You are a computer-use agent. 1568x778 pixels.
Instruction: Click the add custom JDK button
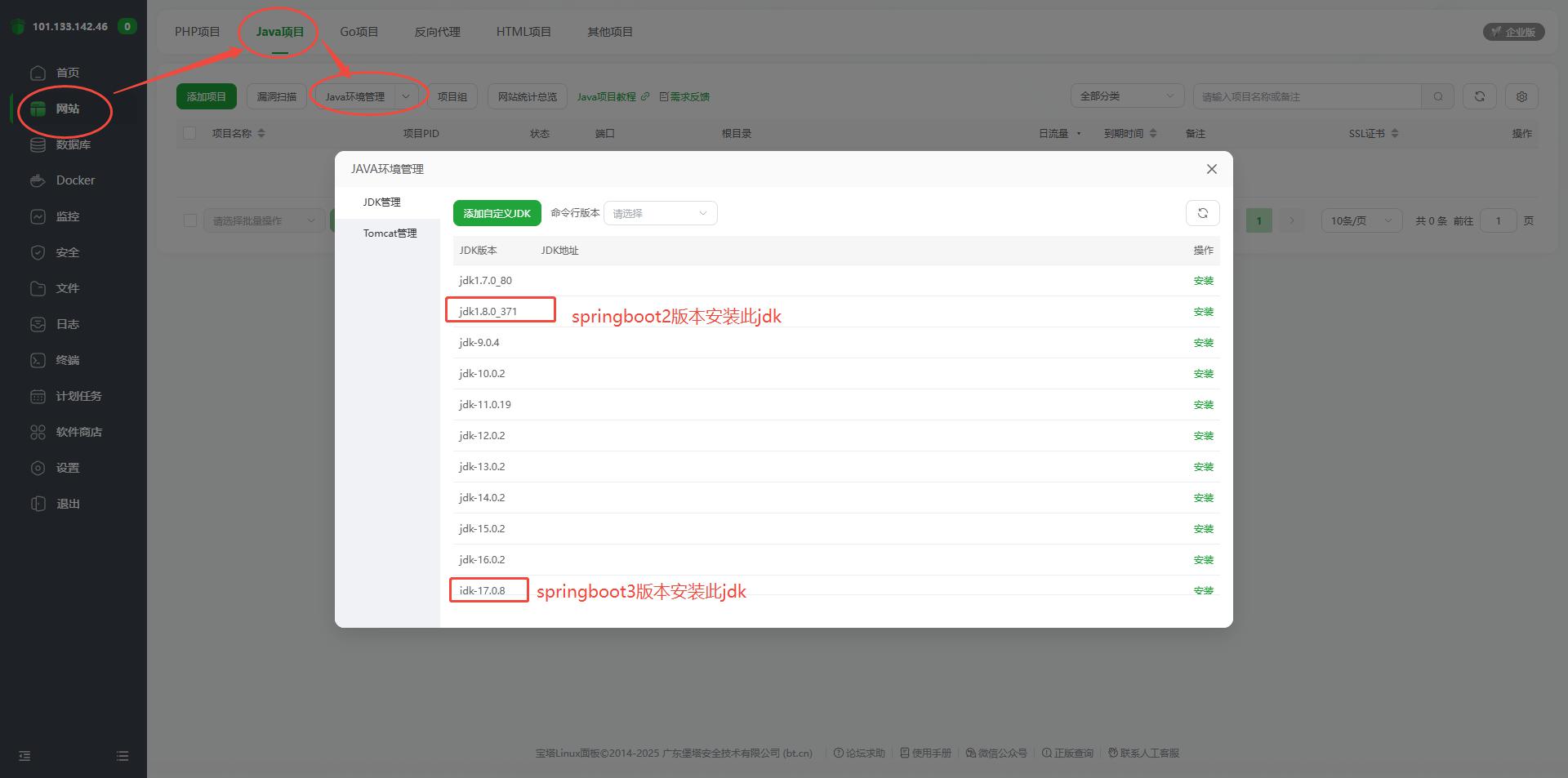pyautogui.click(x=497, y=213)
